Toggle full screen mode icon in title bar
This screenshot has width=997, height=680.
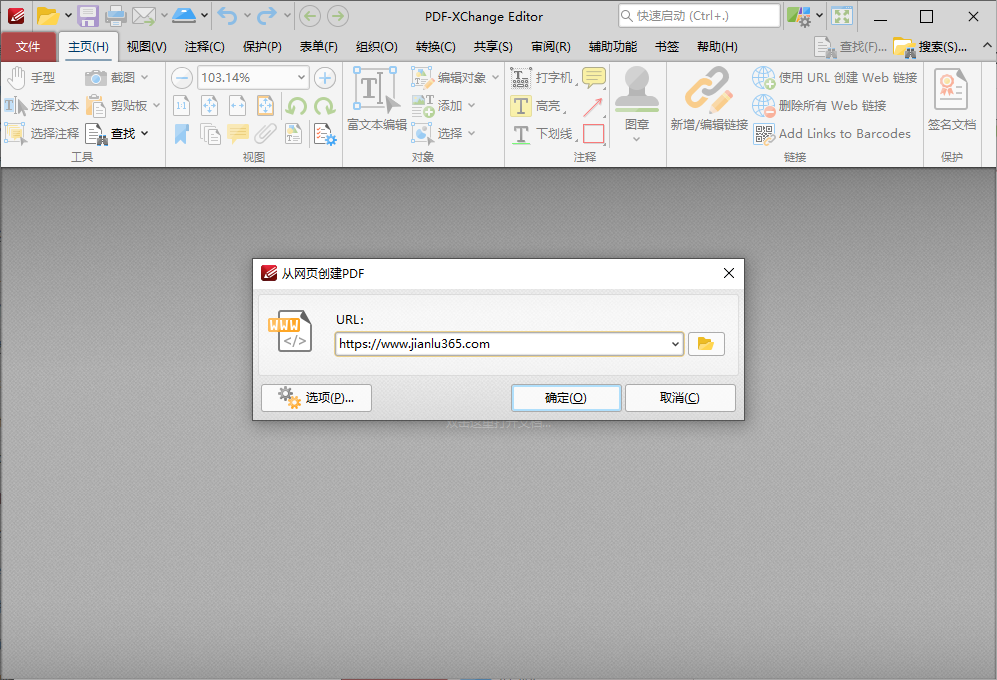pyautogui.click(x=842, y=16)
